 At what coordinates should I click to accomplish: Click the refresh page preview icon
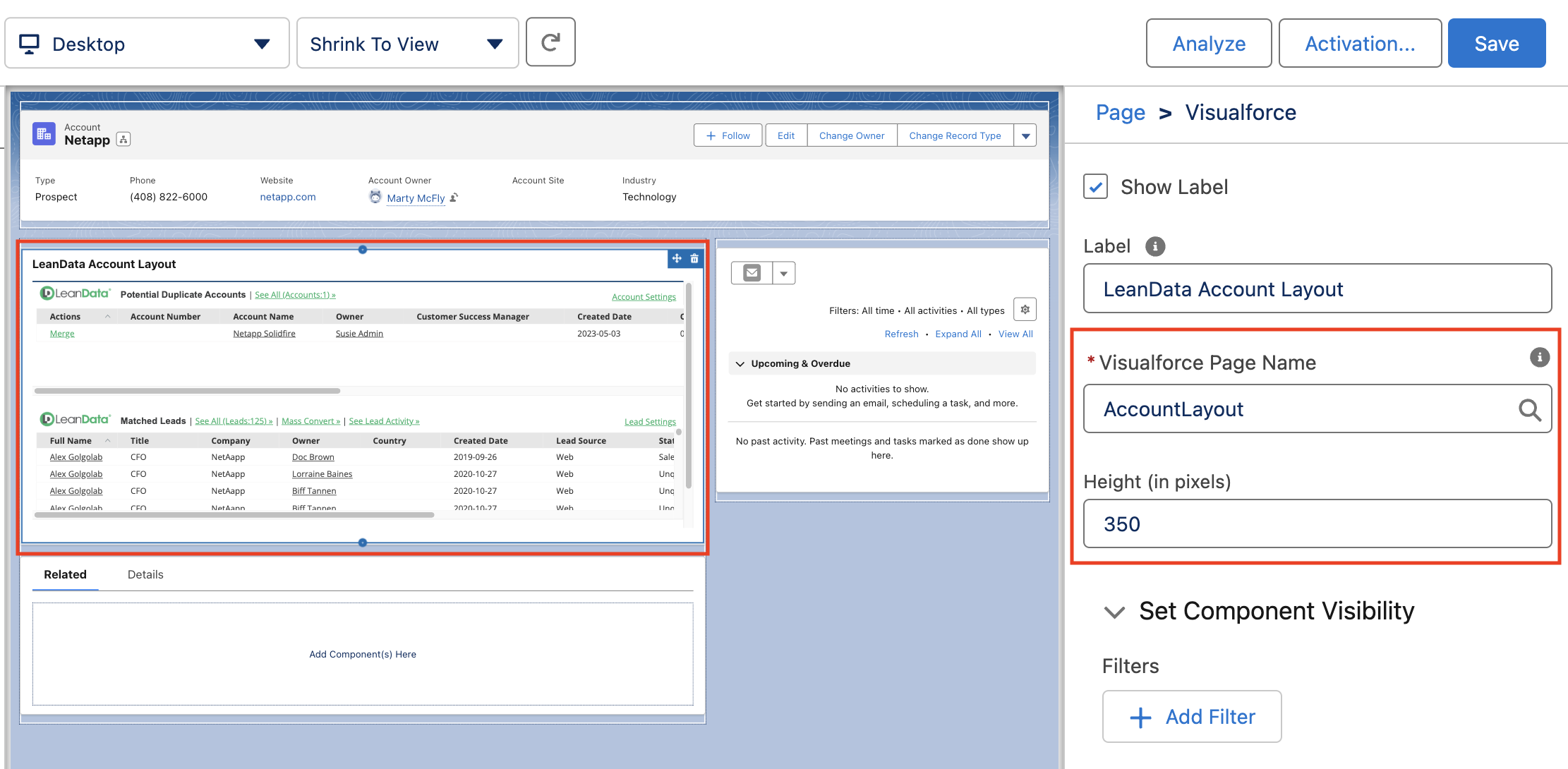550,43
